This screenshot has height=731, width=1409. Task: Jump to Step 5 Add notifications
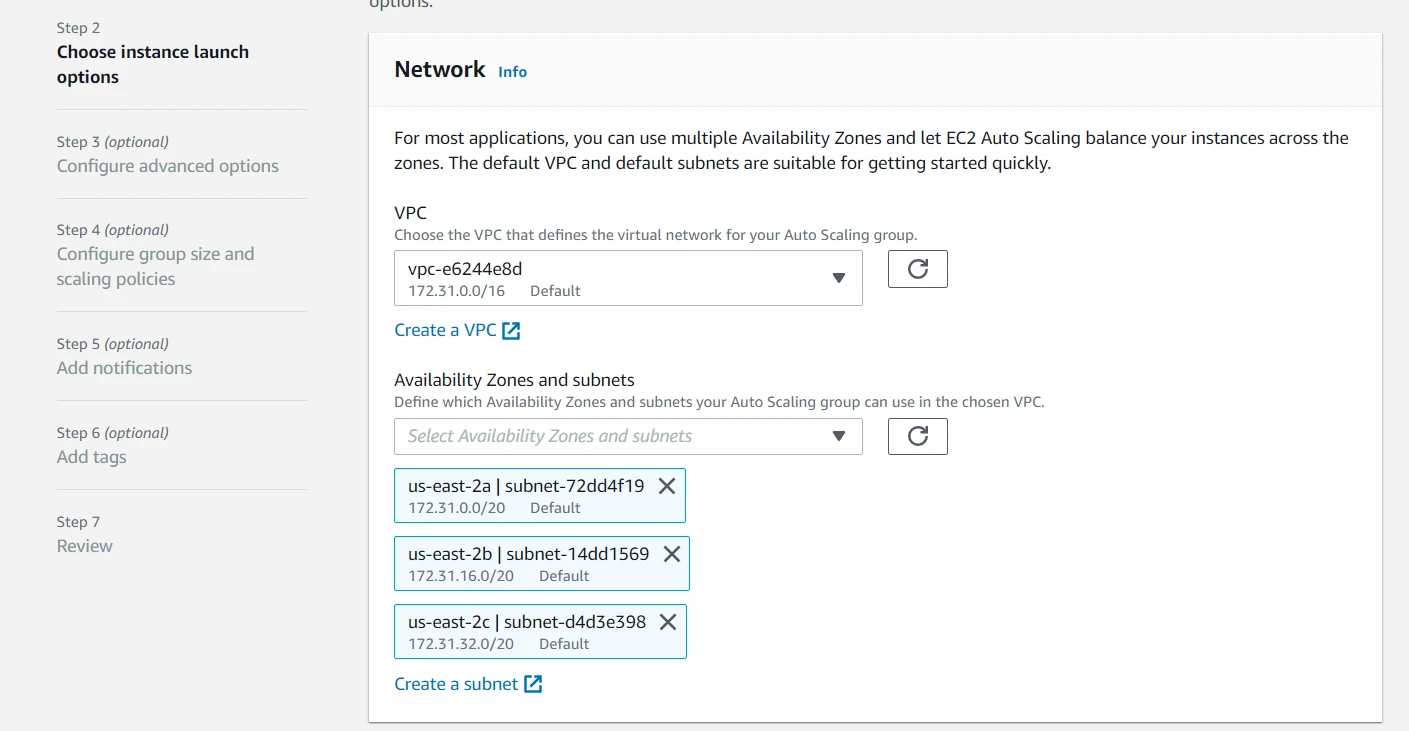(123, 367)
